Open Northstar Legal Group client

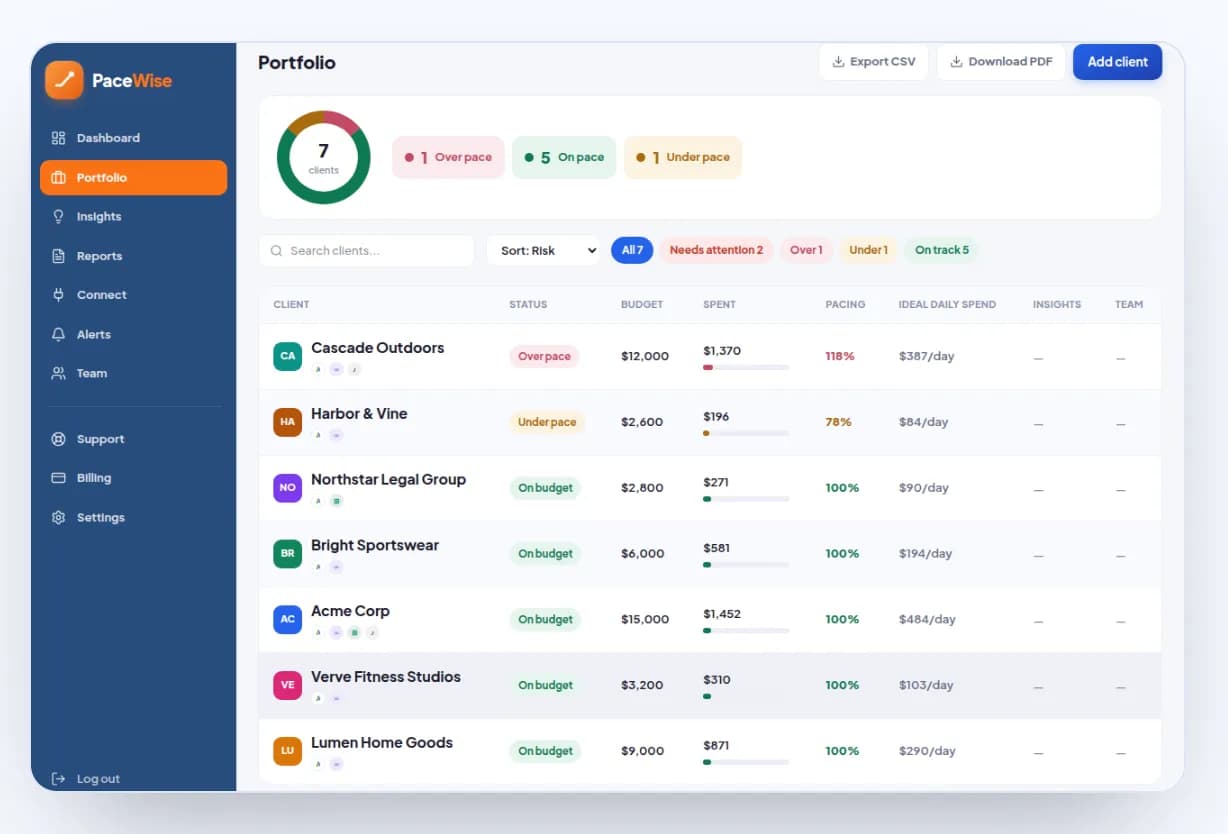(x=388, y=480)
